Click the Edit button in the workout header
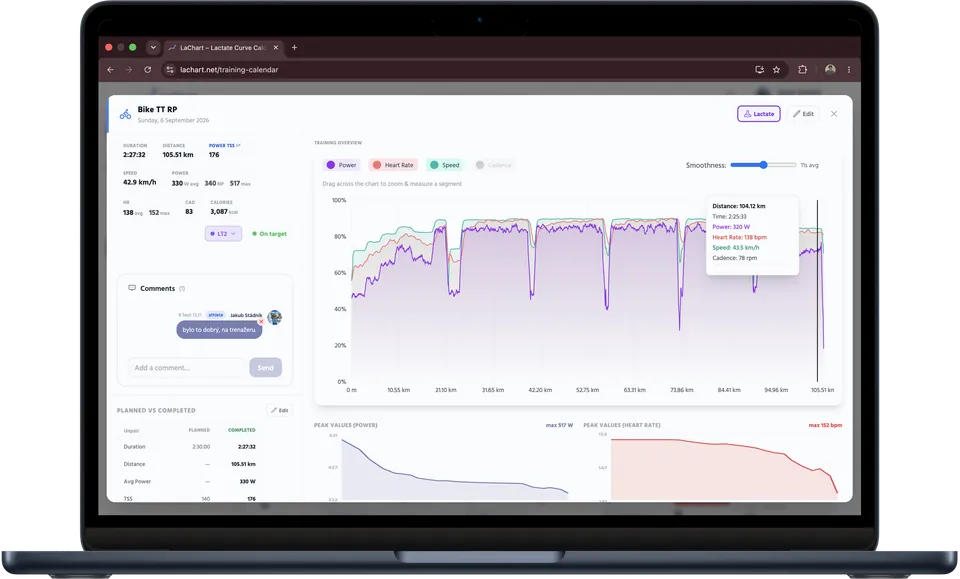The image size is (960, 579). coord(803,114)
